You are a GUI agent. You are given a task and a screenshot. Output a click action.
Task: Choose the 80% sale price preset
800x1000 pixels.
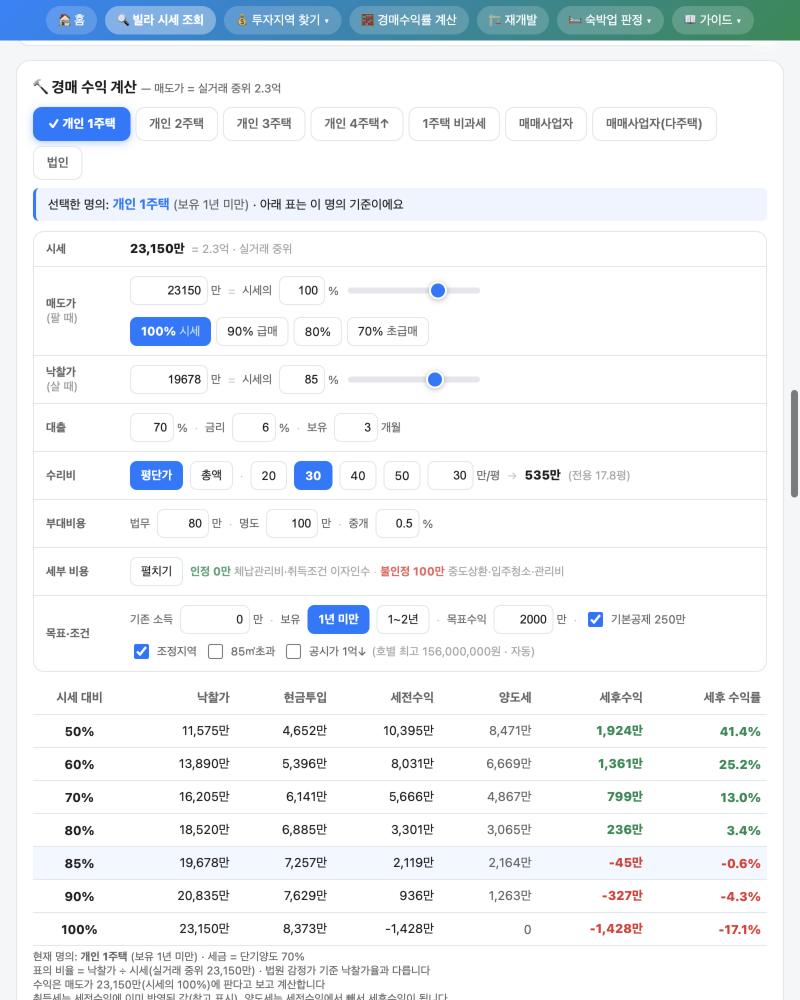click(x=317, y=332)
